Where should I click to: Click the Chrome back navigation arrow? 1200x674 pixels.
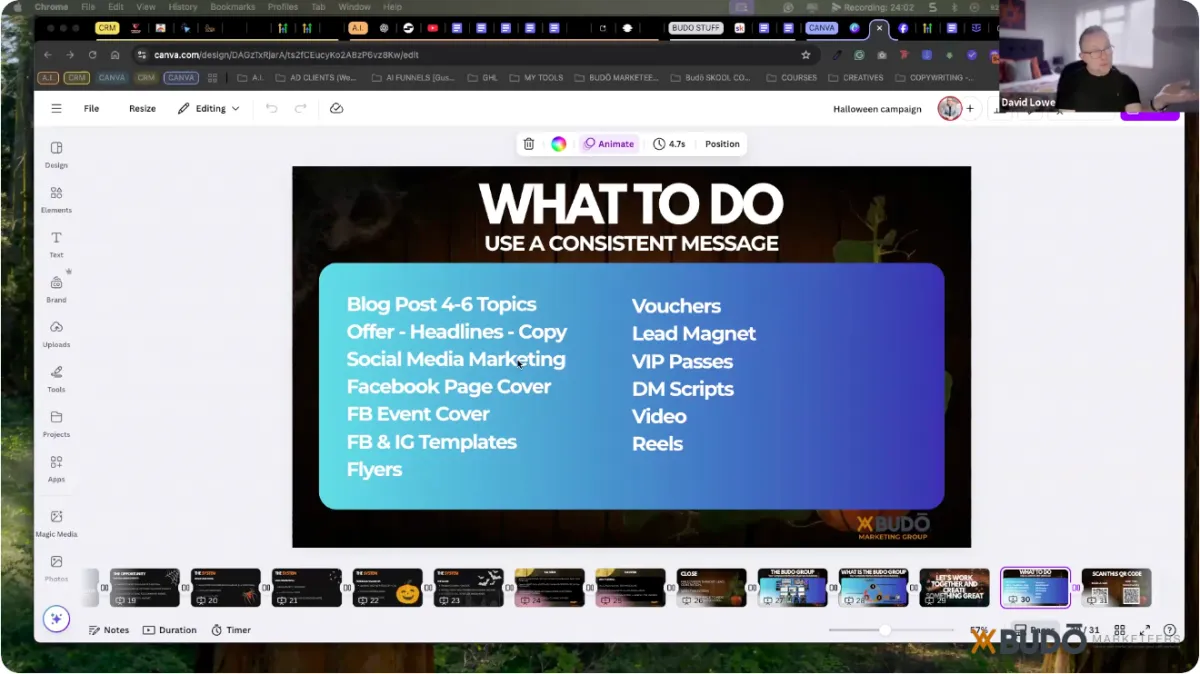click(x=46, y=55)
